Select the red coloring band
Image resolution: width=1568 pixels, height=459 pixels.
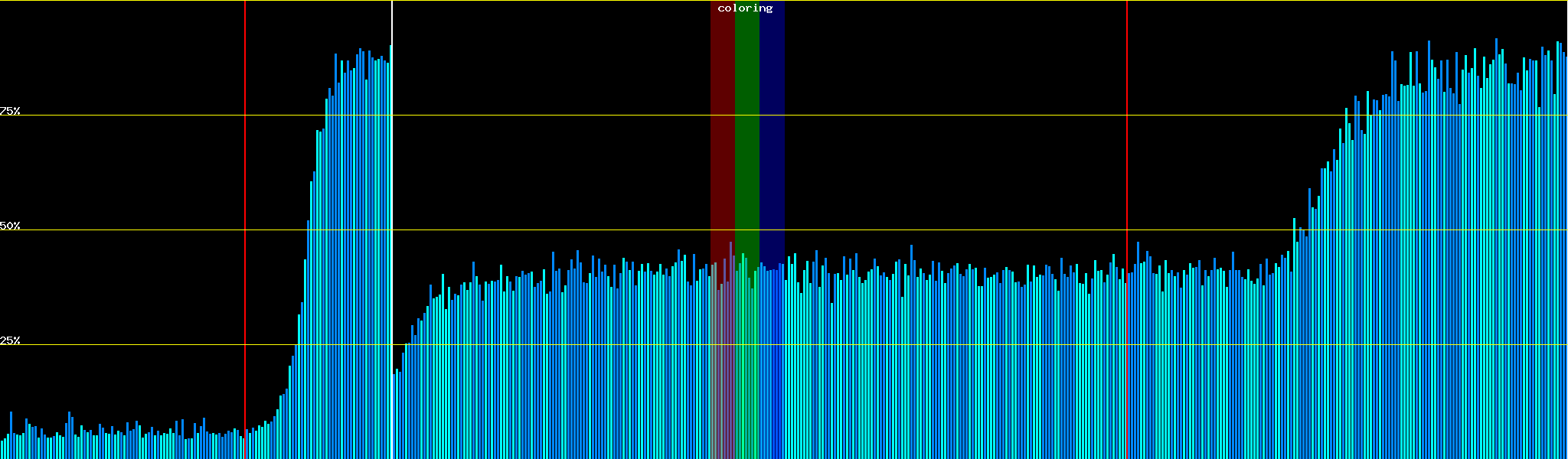coord(722,153)
